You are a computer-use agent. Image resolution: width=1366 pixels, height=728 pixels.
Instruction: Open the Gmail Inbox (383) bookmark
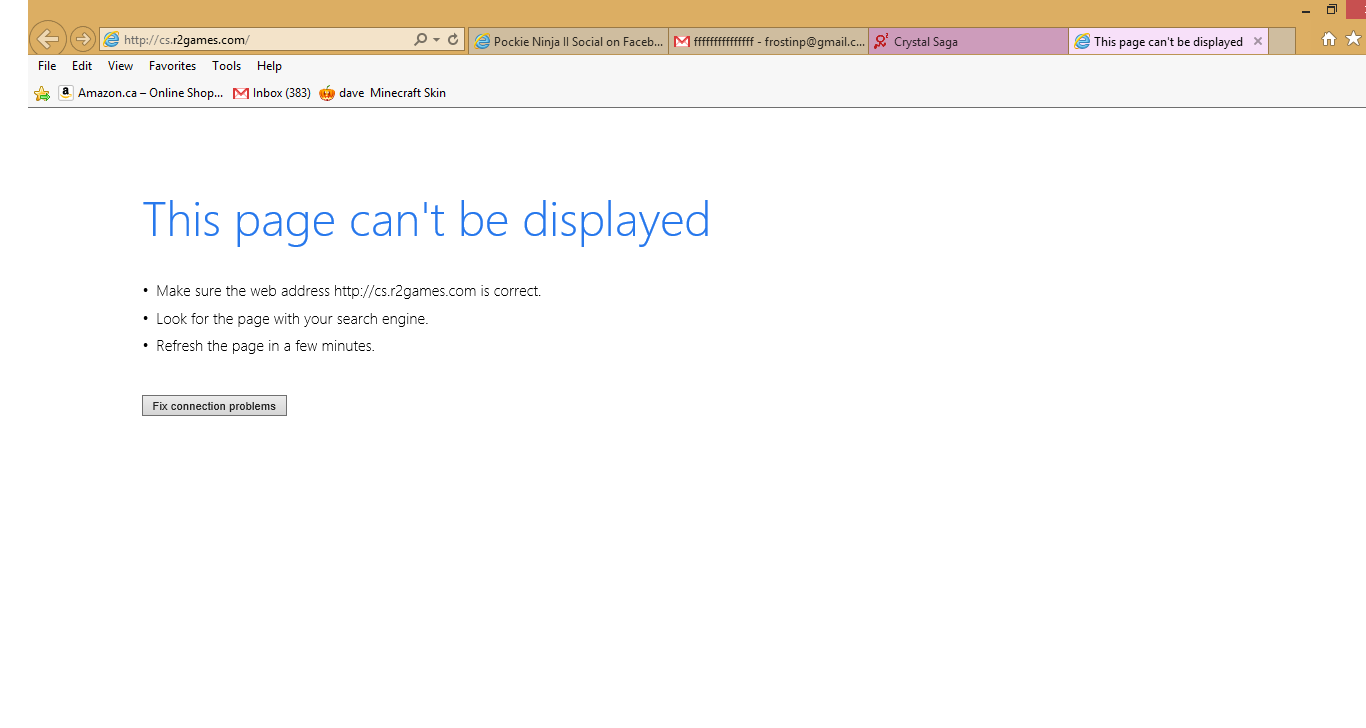272,93
